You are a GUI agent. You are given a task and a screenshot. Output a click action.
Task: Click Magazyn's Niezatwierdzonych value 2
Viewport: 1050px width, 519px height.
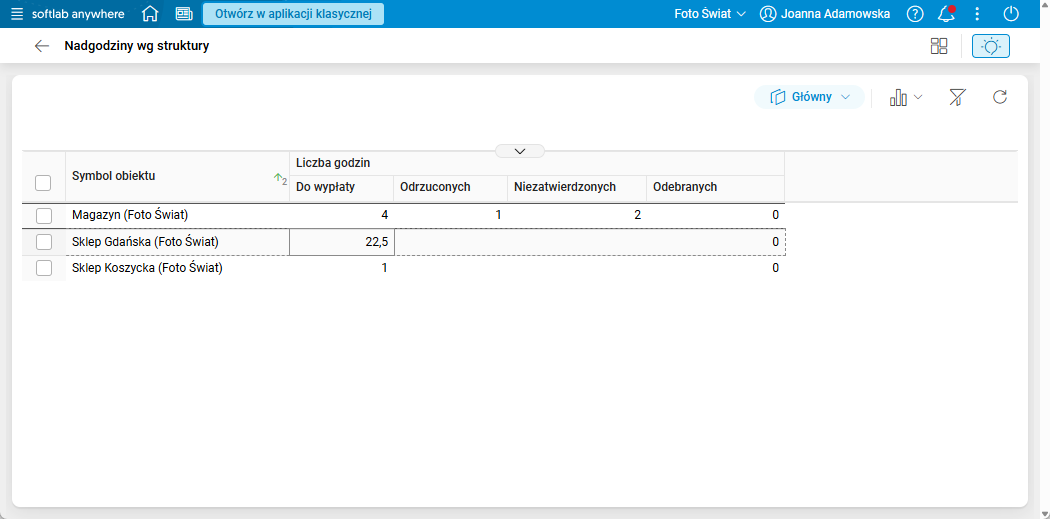click(x=638, y=215)
